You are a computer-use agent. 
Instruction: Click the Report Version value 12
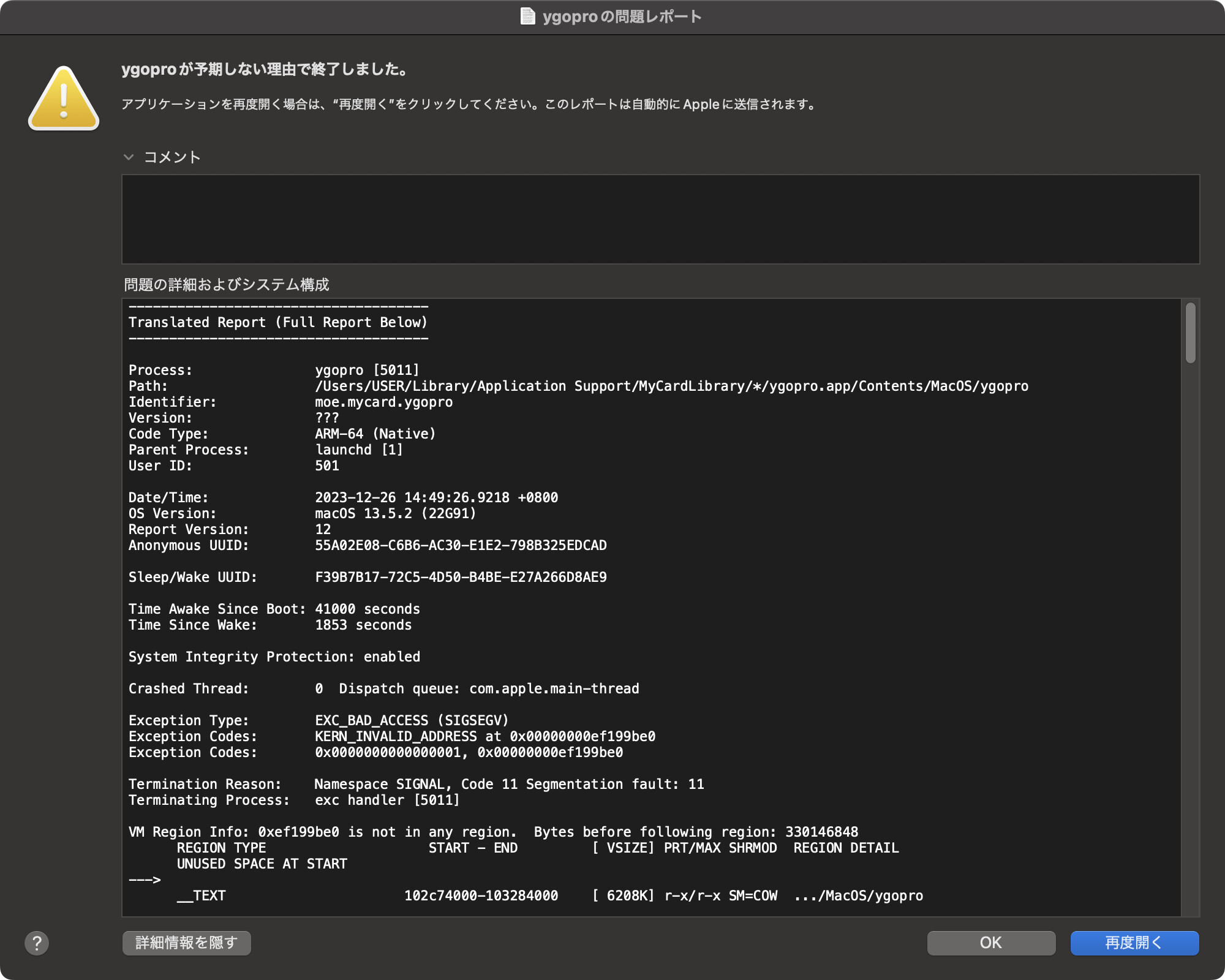(x=323, y=529)
